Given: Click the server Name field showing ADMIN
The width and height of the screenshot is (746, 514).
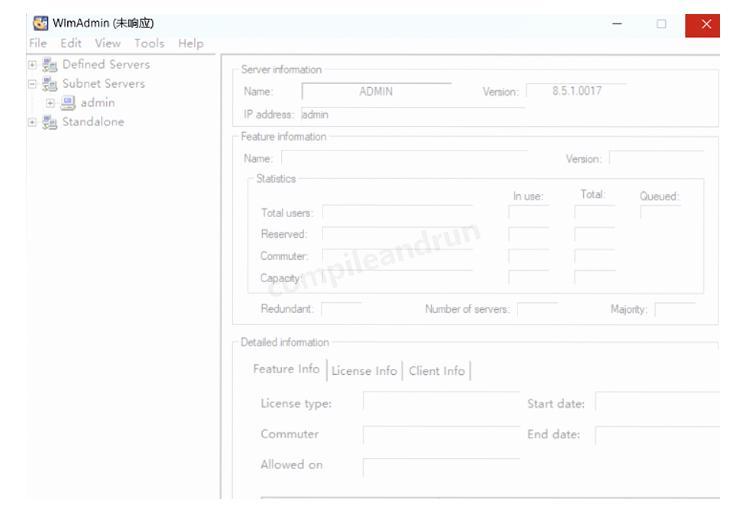Looking at the screenshot, I should tap(376, 91).
